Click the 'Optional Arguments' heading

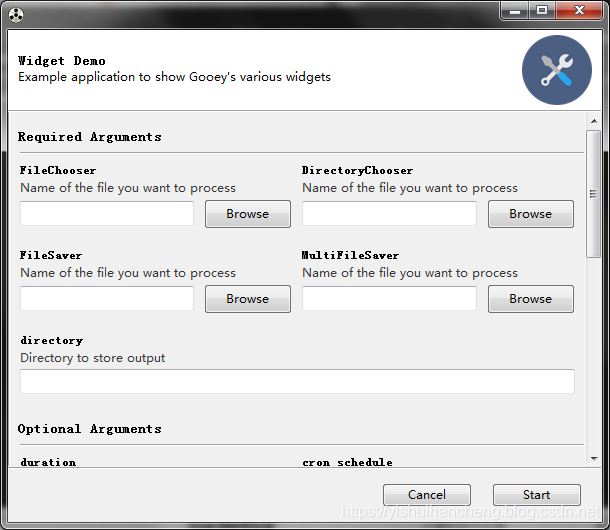89,429
